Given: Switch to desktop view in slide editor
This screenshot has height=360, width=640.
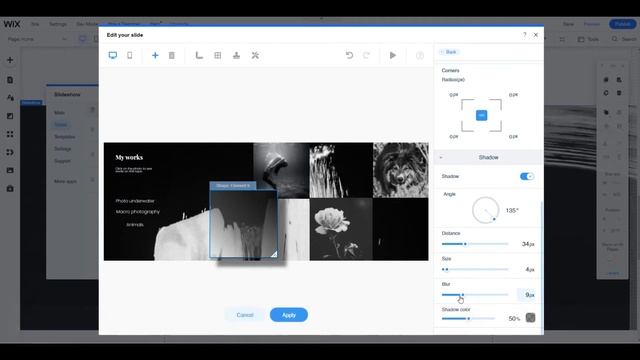Looking at the screenshot, I should coord(113,55).
